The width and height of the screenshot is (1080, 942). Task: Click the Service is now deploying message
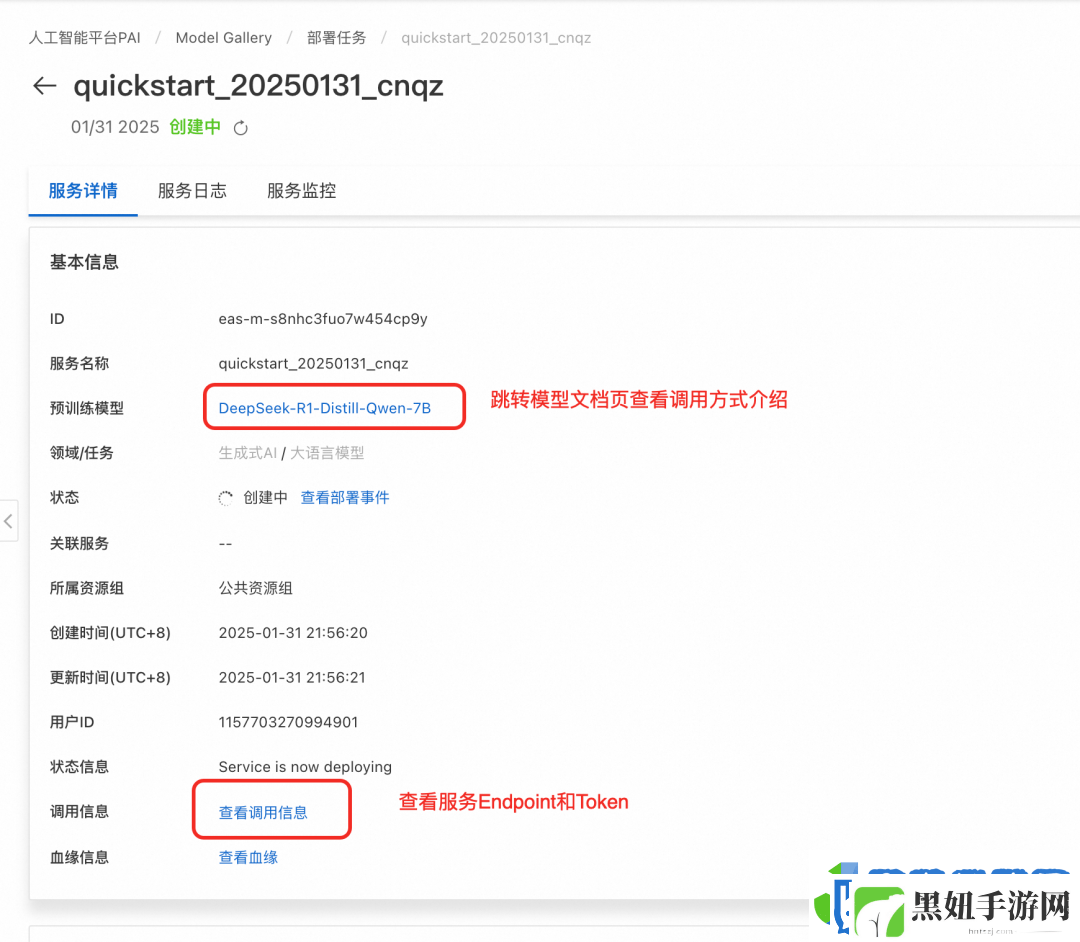(x=305, y=767)
